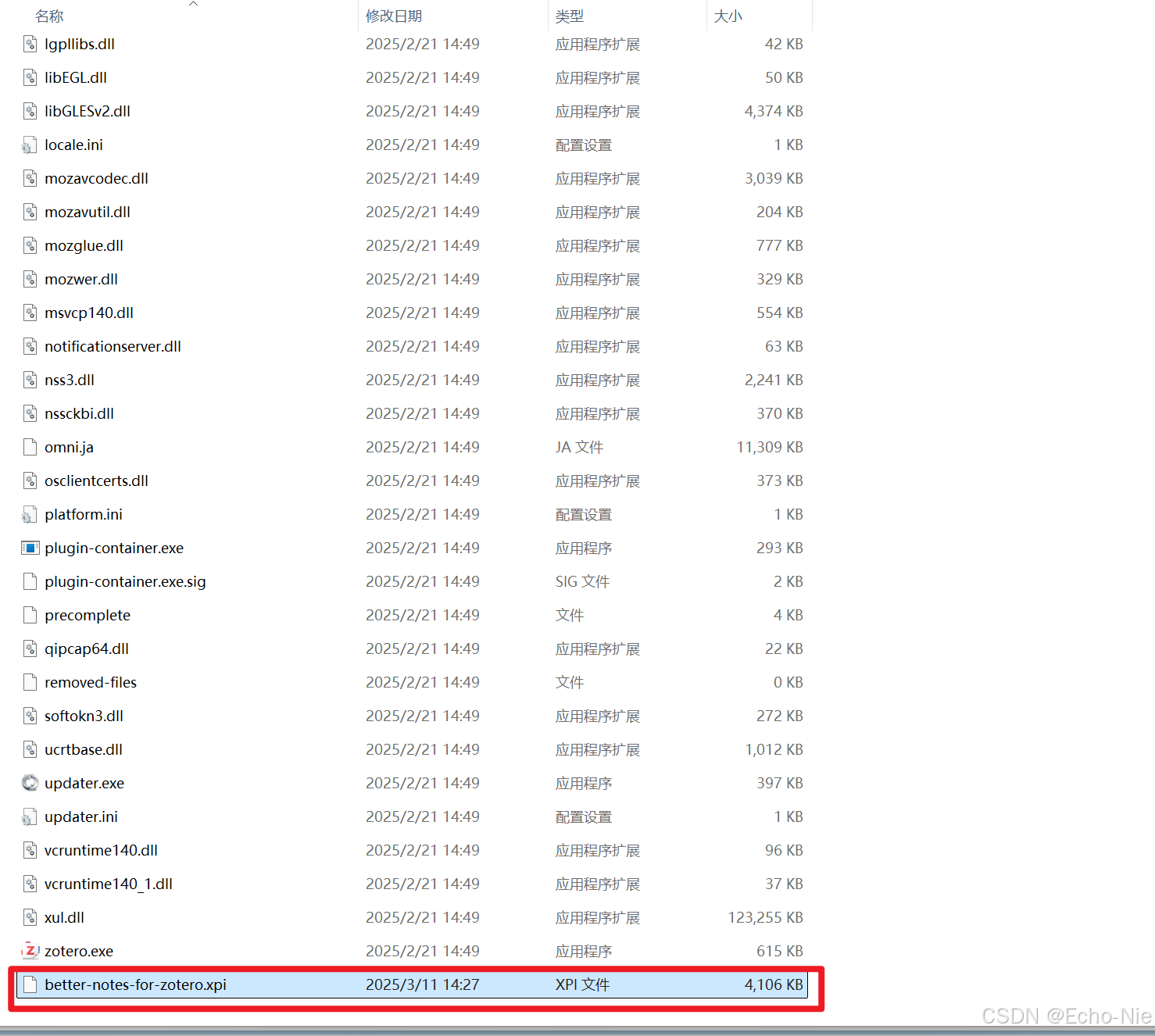Click the libEGL.dll file icon
Image resolution: width=1155 pixels, height=1036 pixels.
click(x=30, y=77)
